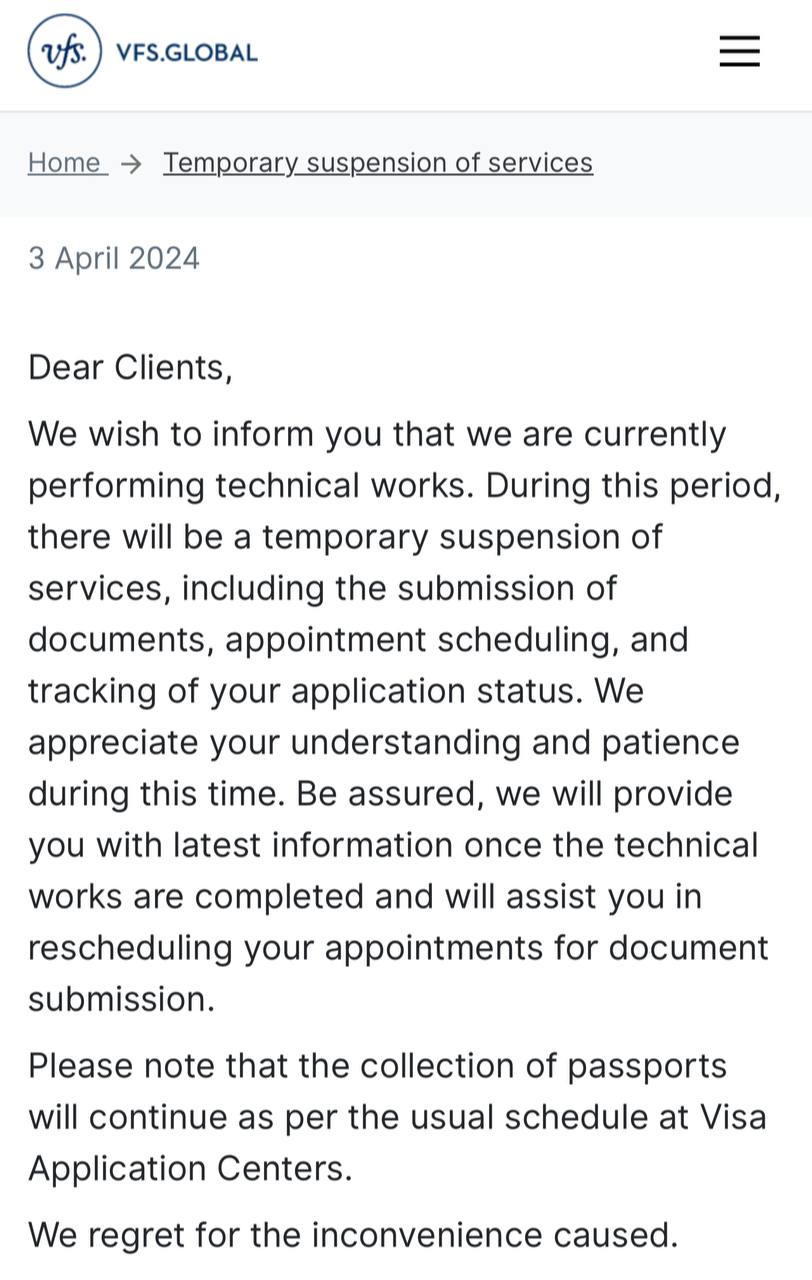
Task: Open the Temporary suspension of services breadcrumb
Action: [x=378, y=162]
